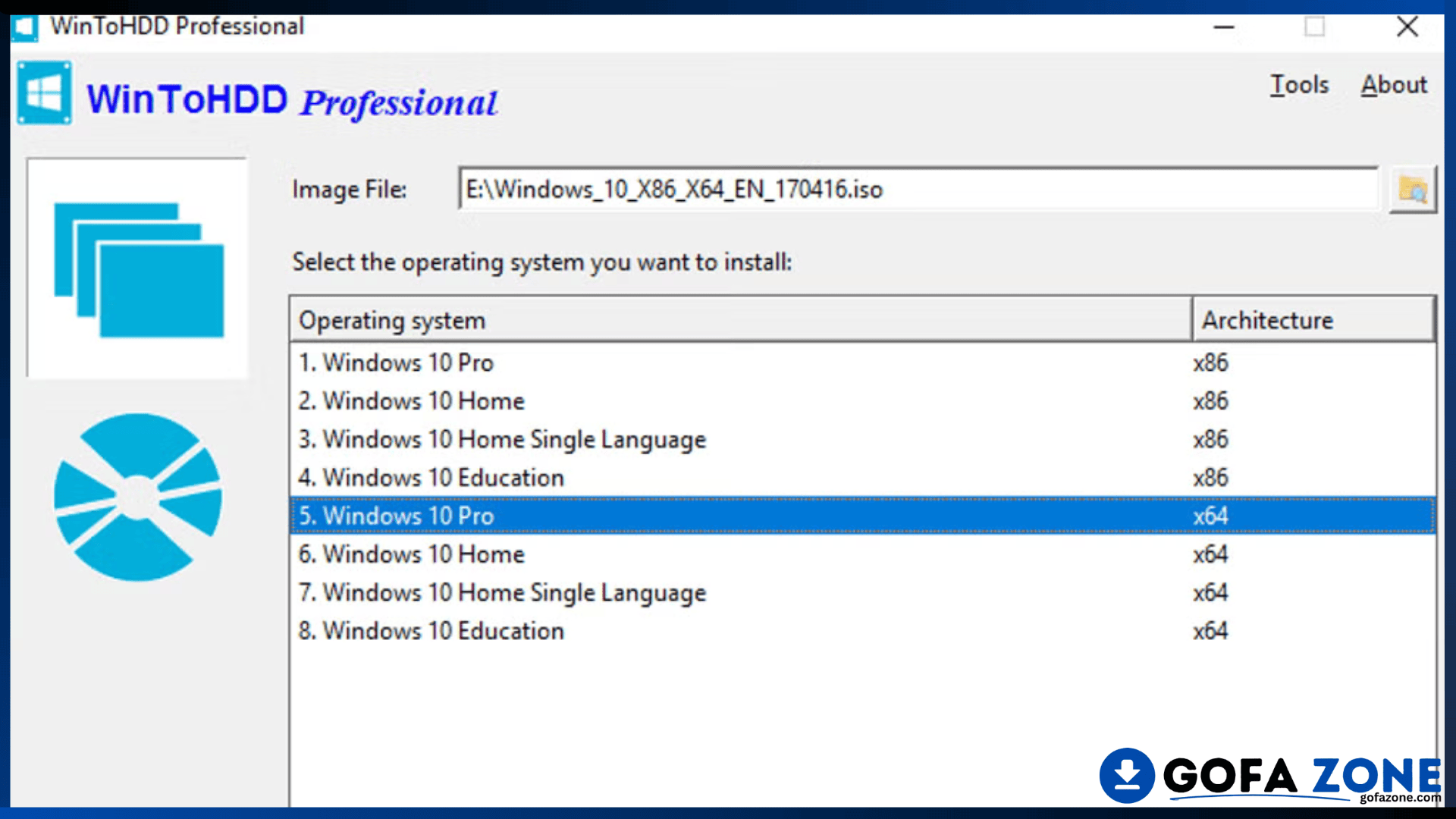Select 7. Windows 10 Home Single Language
The height and width of the screenshot is (819, 1456).
[863, 593]
